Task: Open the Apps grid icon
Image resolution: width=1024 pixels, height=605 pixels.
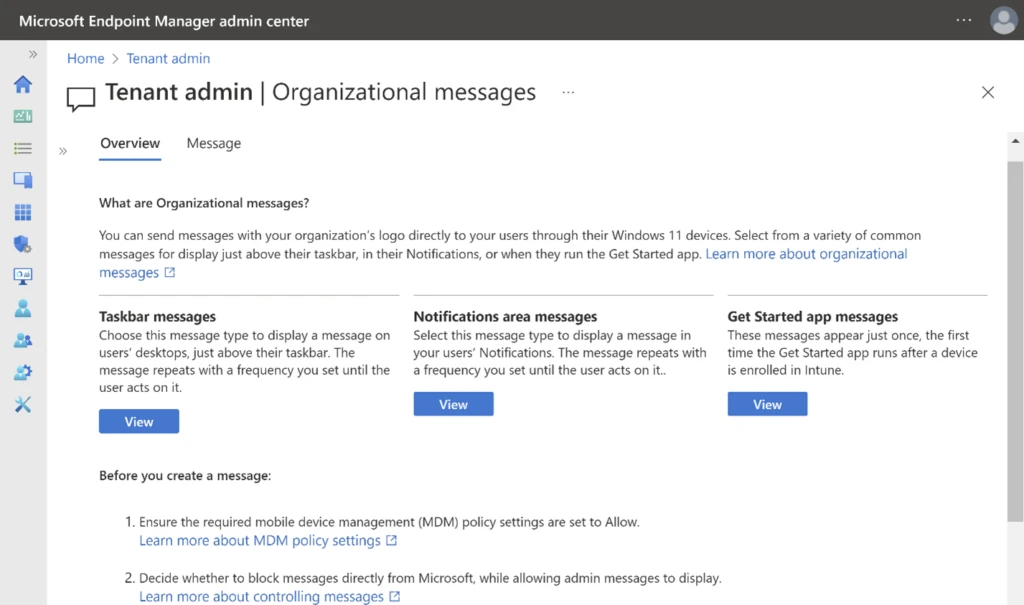Action: tap(22, 212)
